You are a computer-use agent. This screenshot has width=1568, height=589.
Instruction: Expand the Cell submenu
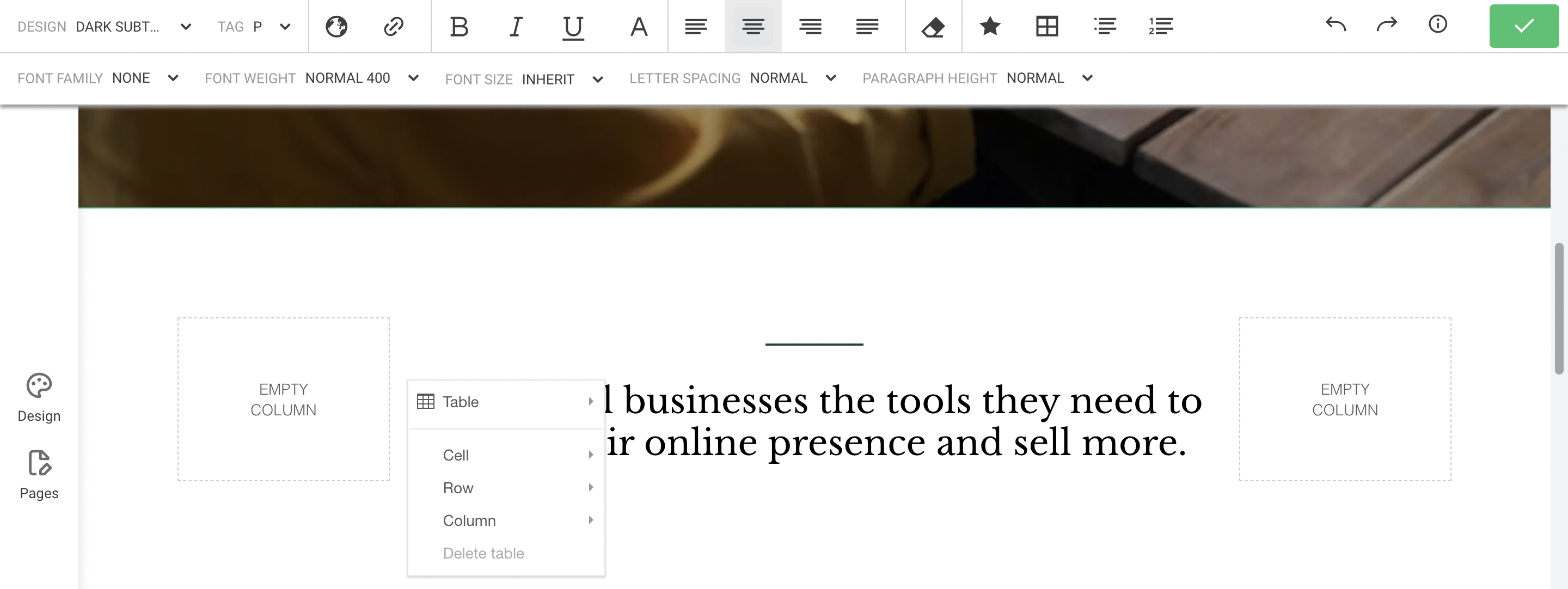pos(506,455)
